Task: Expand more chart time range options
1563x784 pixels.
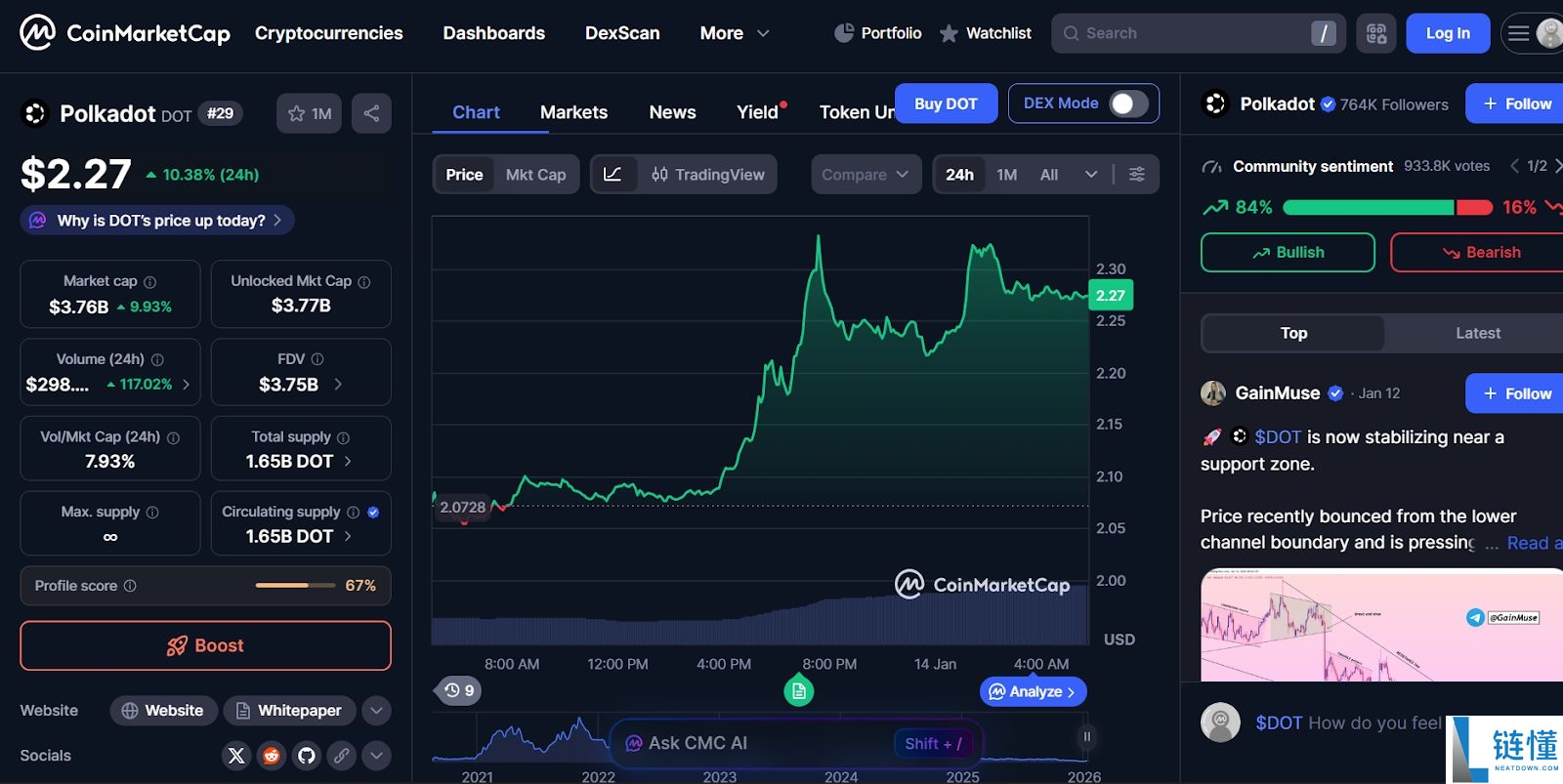Action: (1091, 174)
